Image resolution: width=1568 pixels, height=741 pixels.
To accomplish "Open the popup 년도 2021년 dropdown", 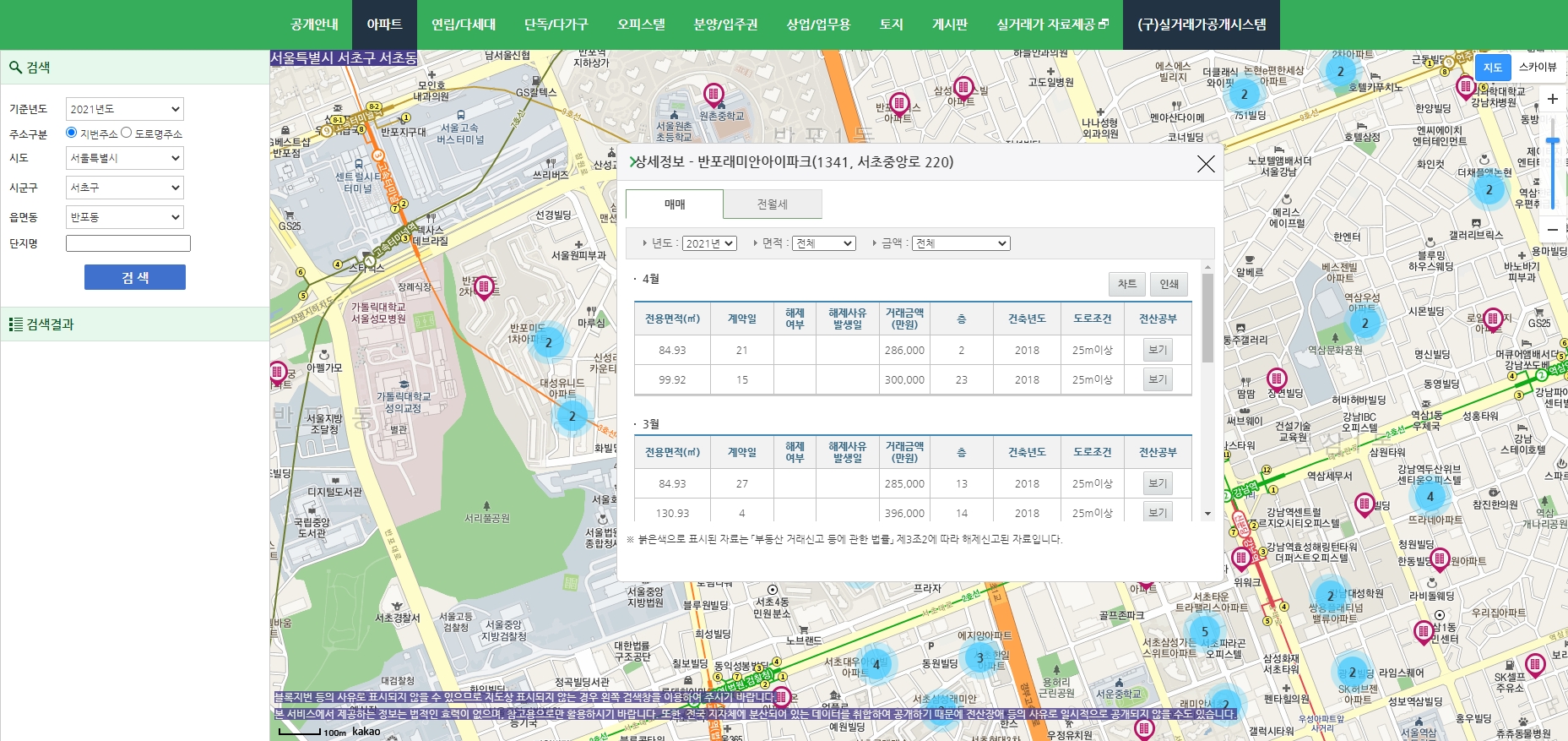I will point(709,243).
